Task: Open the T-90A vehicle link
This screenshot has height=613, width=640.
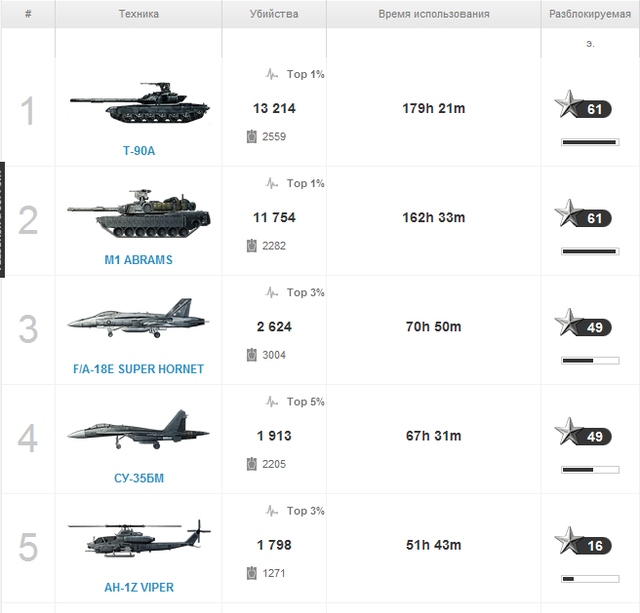Action: [x=139, y=151]
